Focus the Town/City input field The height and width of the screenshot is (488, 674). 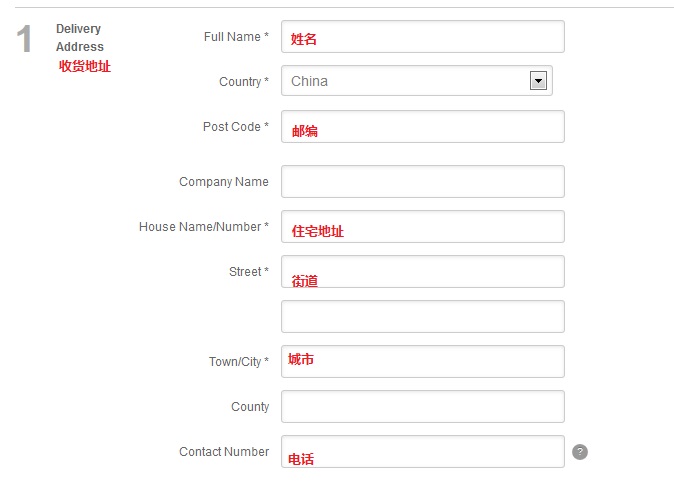(x=423, y=362)
